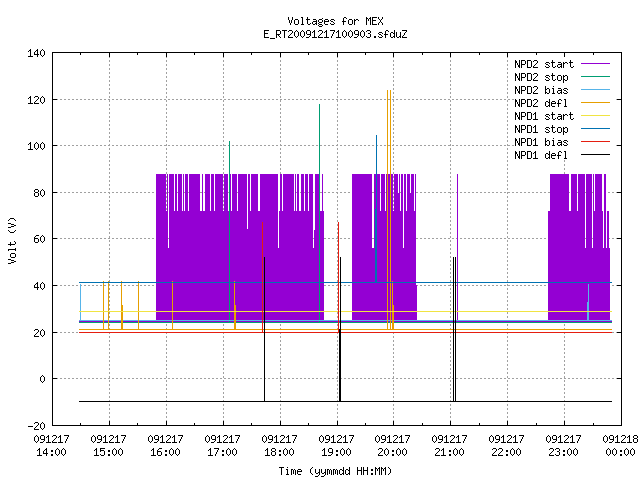Click y-axis tick value -20

(36, 426)
